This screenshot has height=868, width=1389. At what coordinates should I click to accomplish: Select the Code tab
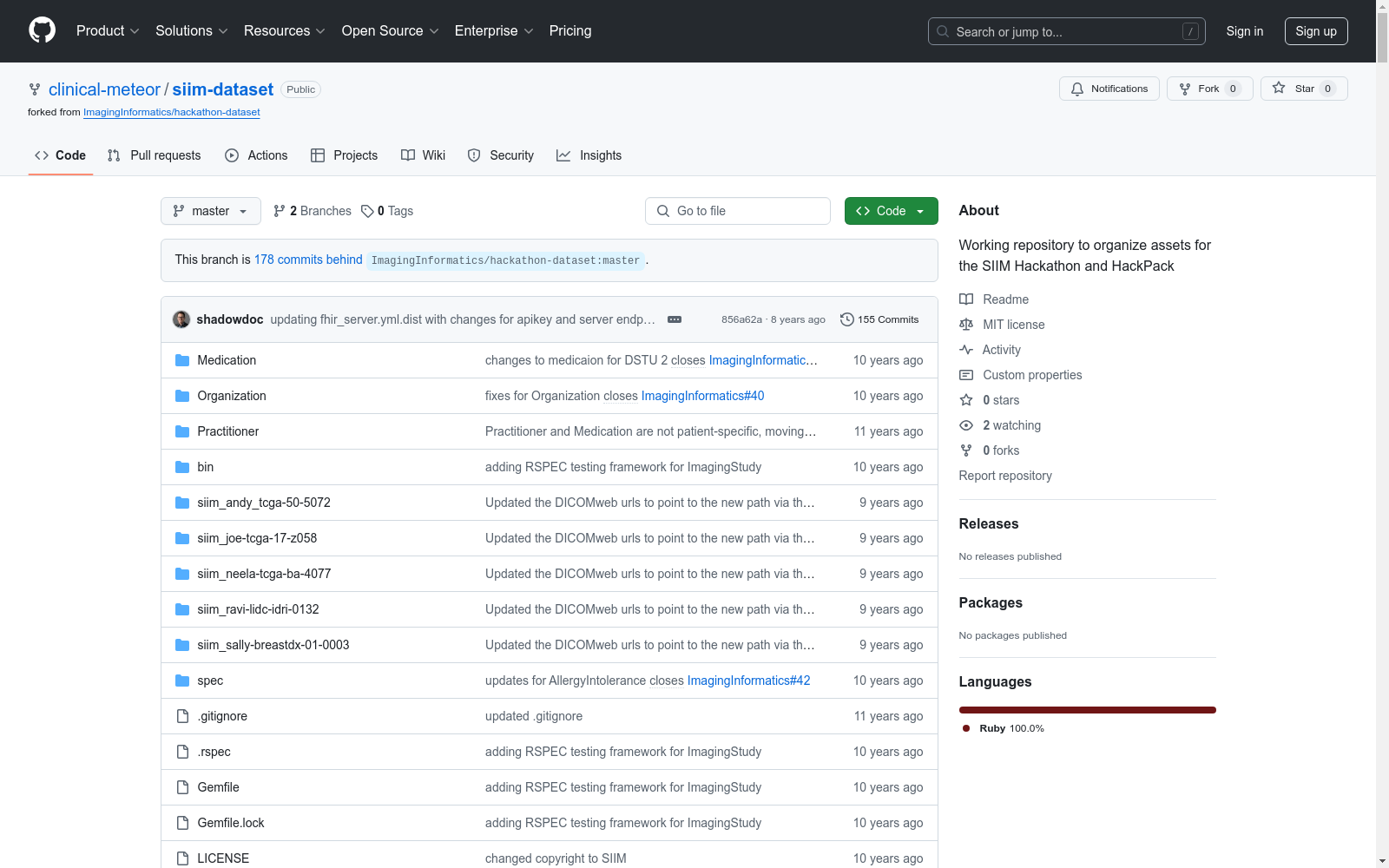pos(60,155)
